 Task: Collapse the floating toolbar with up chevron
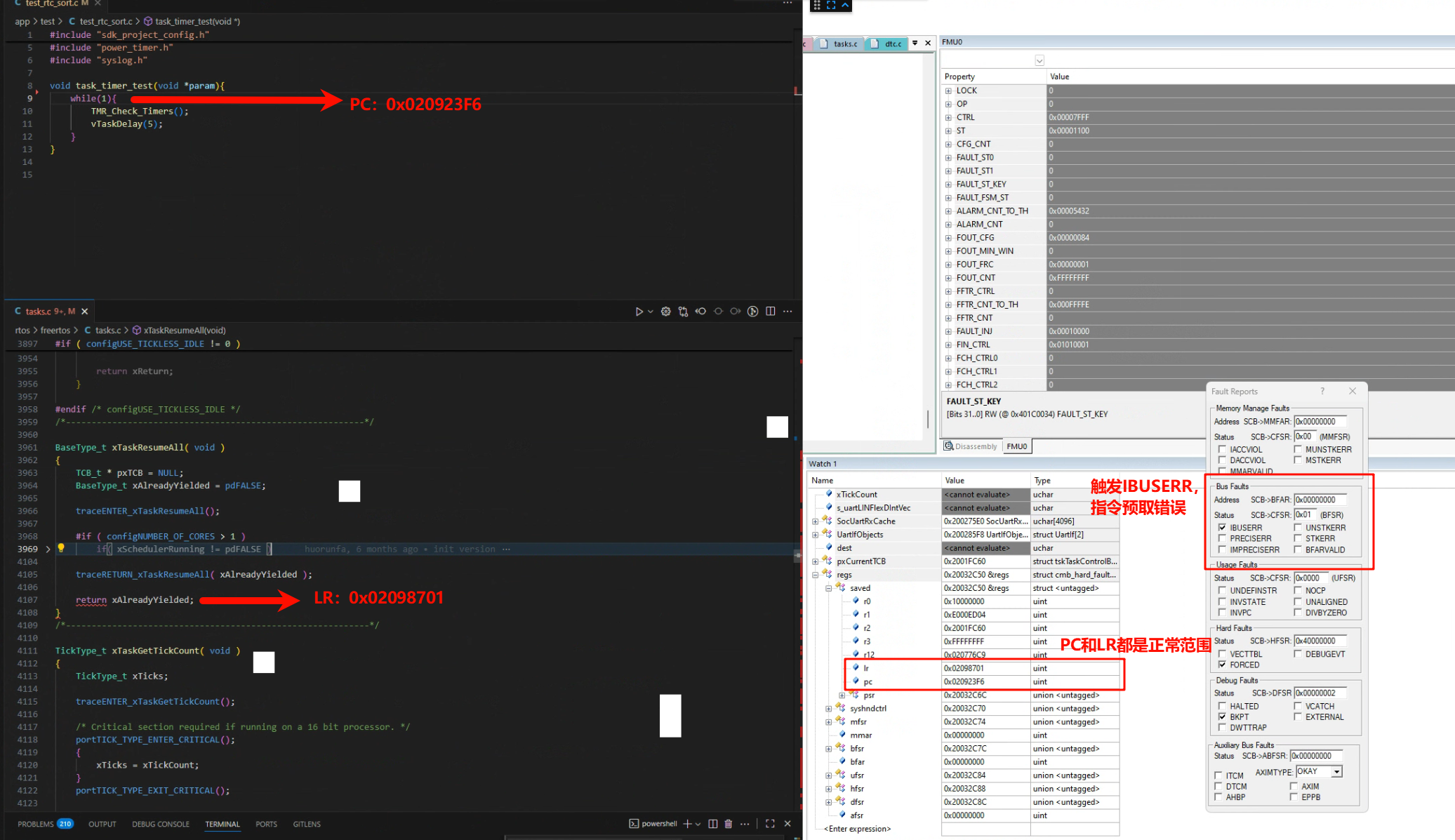click(x=845, y=5)
